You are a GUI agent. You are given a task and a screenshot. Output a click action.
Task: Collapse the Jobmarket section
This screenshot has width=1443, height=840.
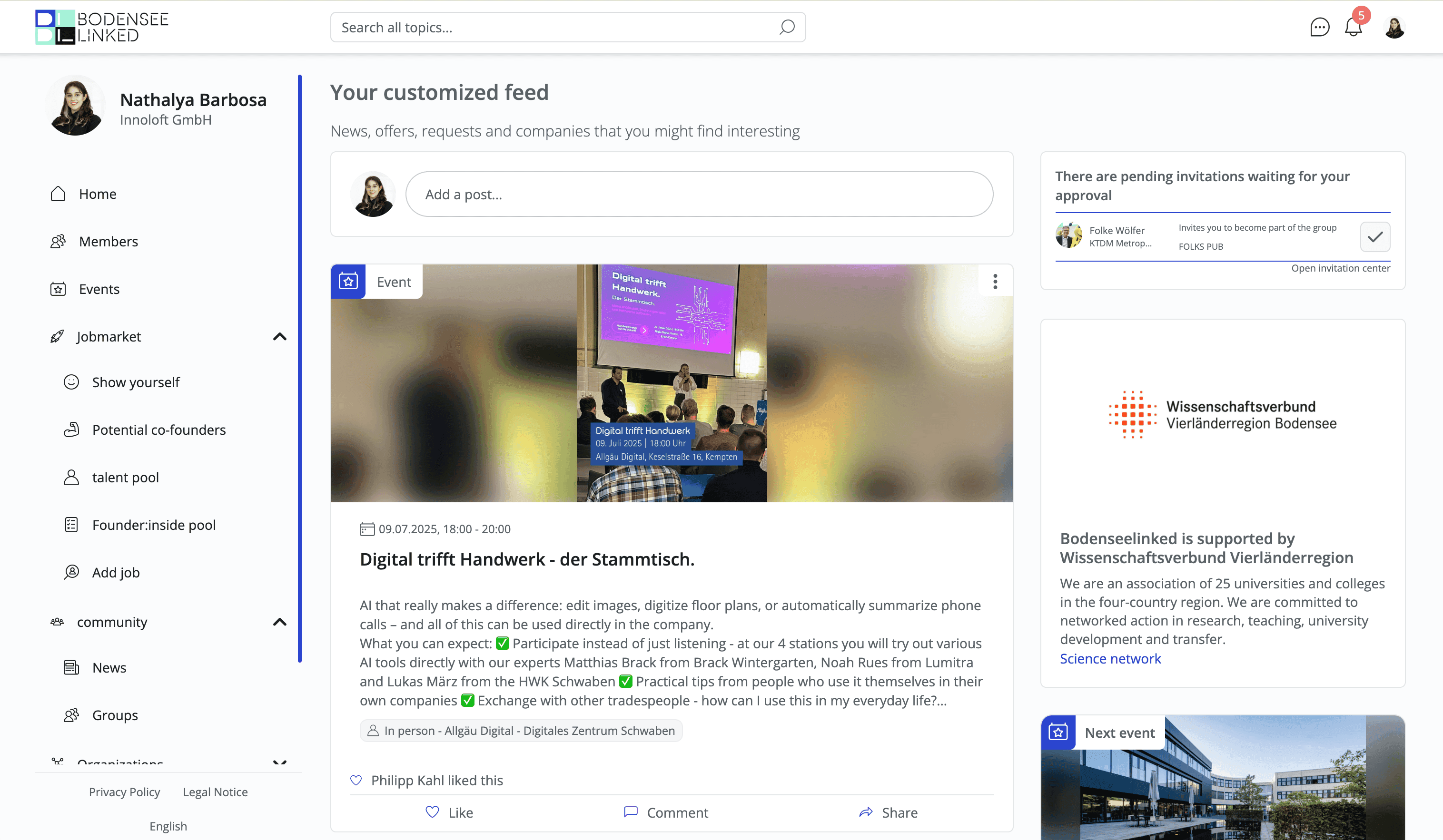pos(279,336)
